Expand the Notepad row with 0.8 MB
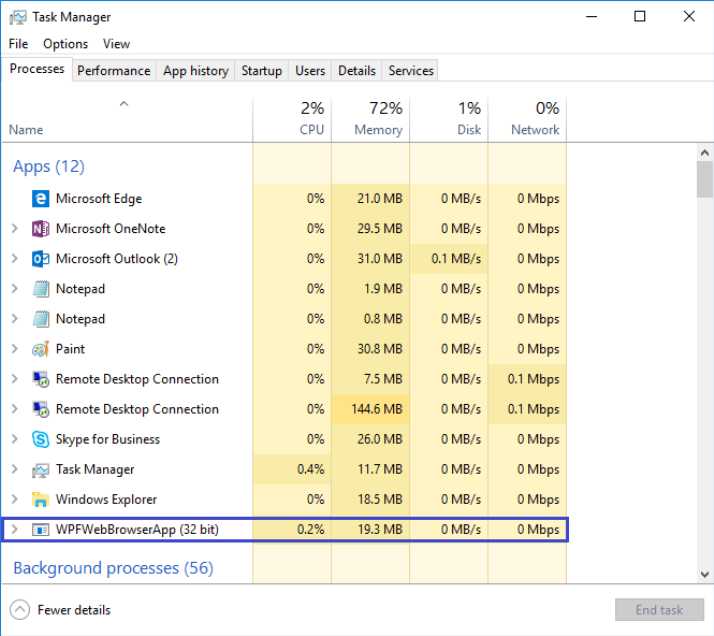714x636 pixels. [x=15, y=319]
